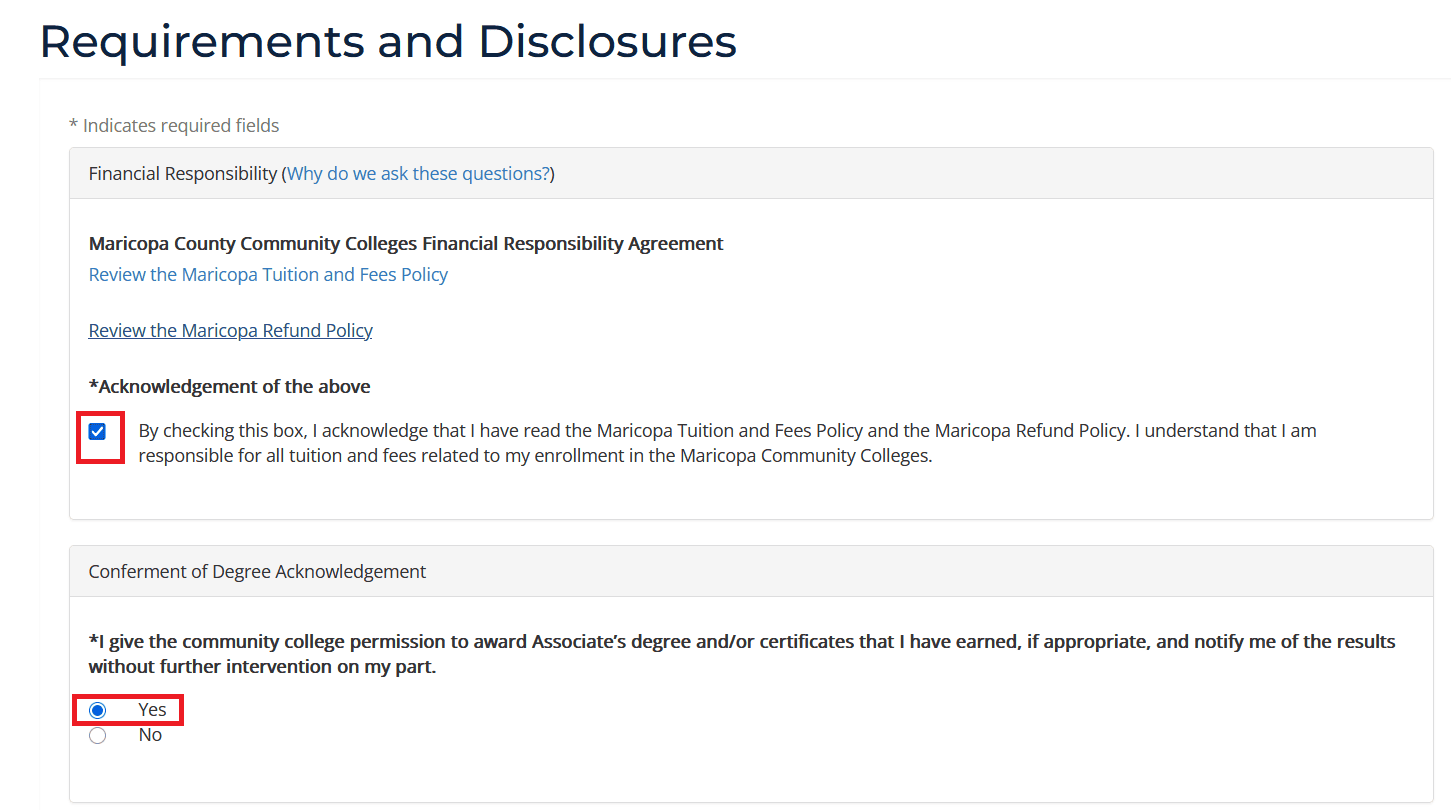Image resolution: width=1451 pixels, height=810 pixels.
Task: Select the Yes radio button
Action: coord(97,710)
